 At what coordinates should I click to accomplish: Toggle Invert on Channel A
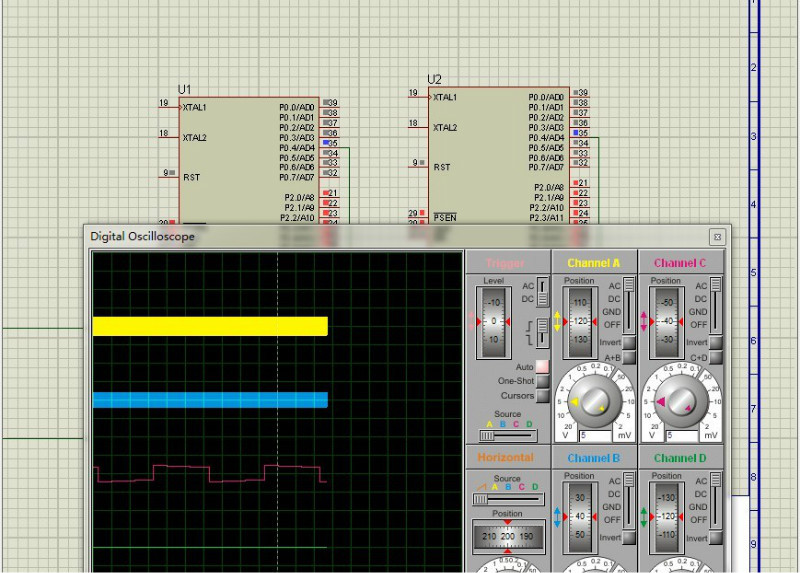coord(629,343)
